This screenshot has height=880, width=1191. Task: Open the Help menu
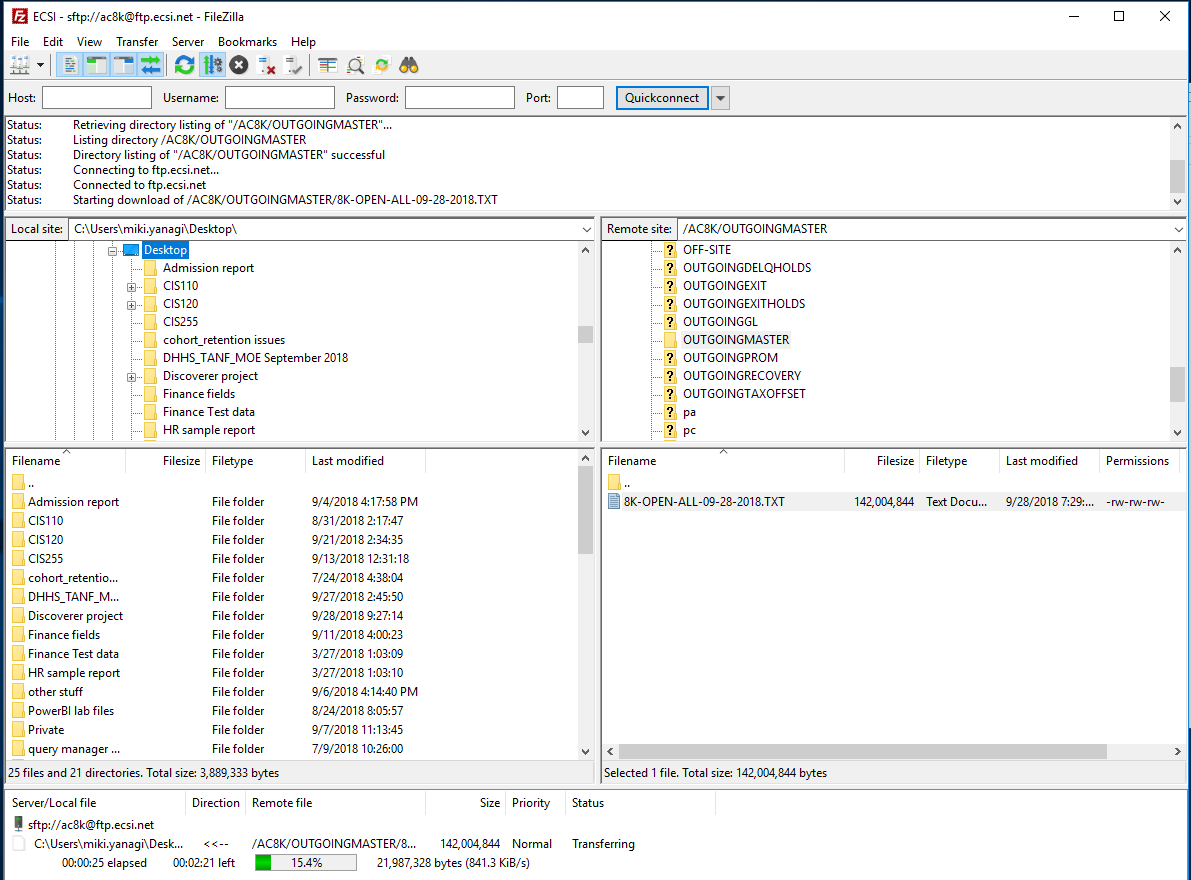303,42
